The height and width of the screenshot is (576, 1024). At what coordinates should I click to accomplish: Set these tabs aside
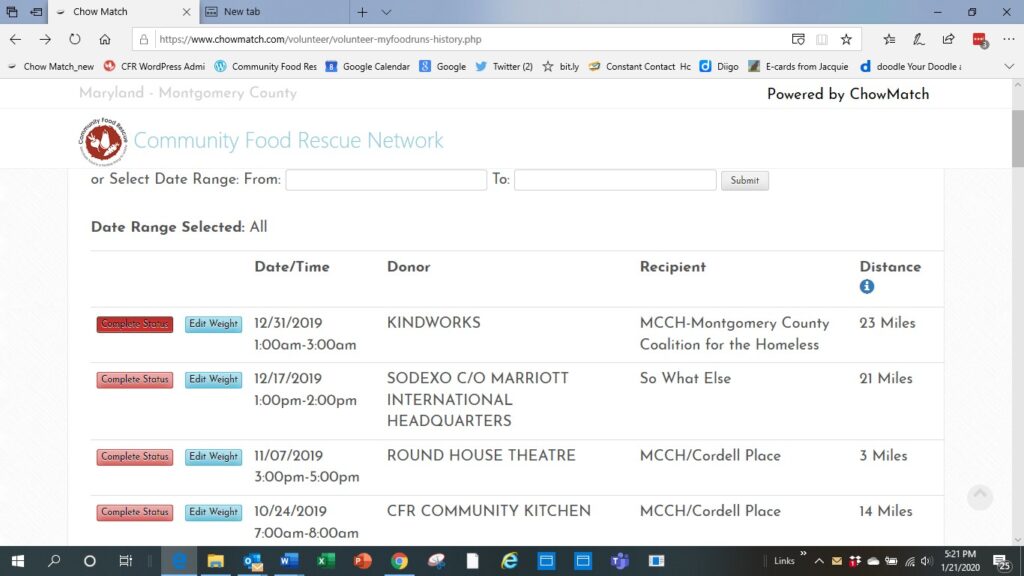click(x=36, y=12)
